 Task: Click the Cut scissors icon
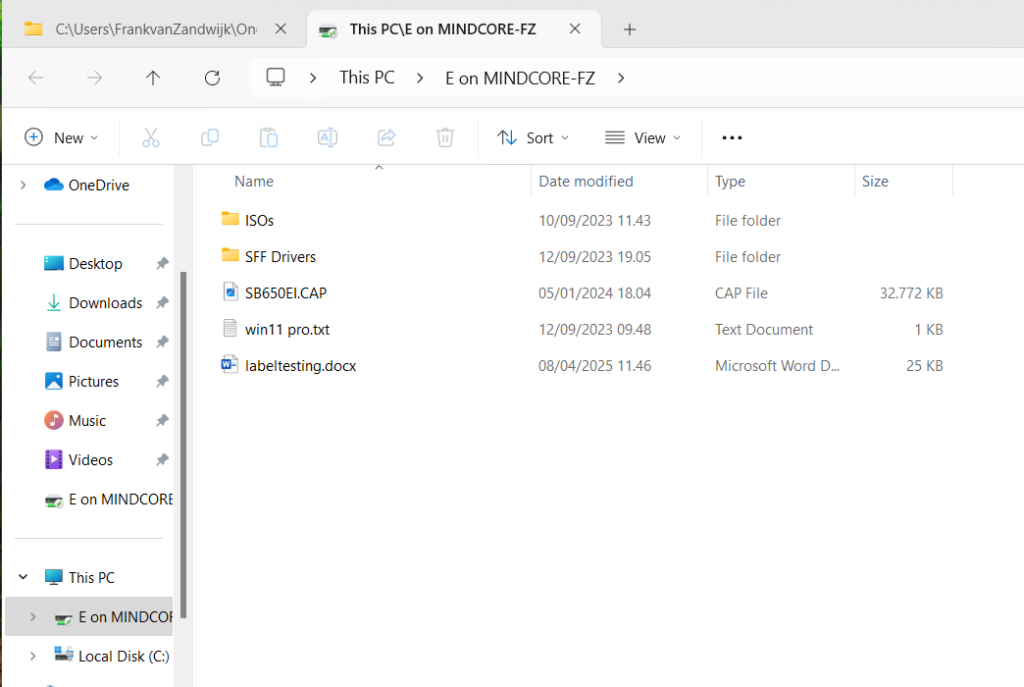click(151, 138)
